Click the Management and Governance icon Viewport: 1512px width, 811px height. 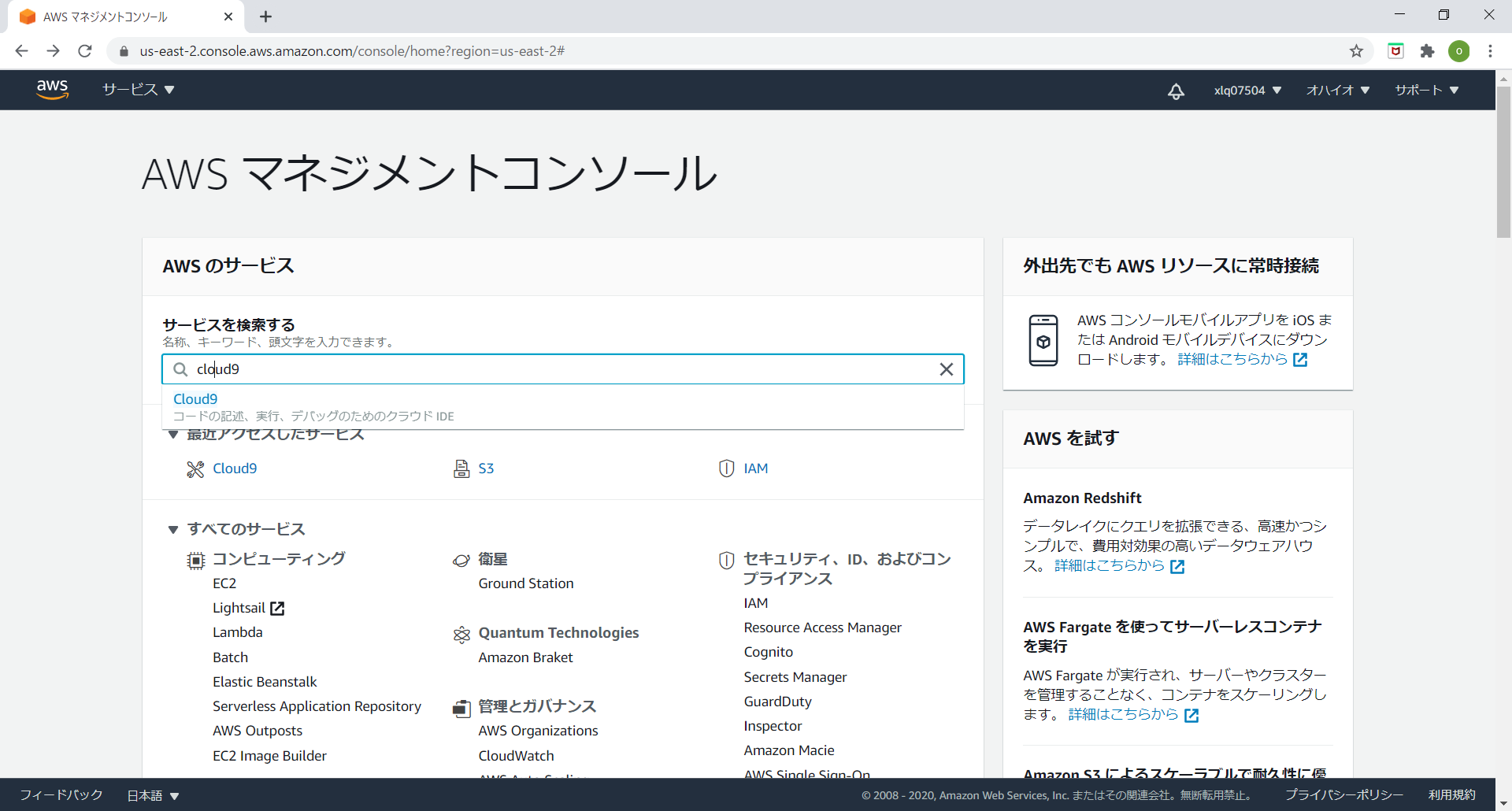(x=461, y=708)
